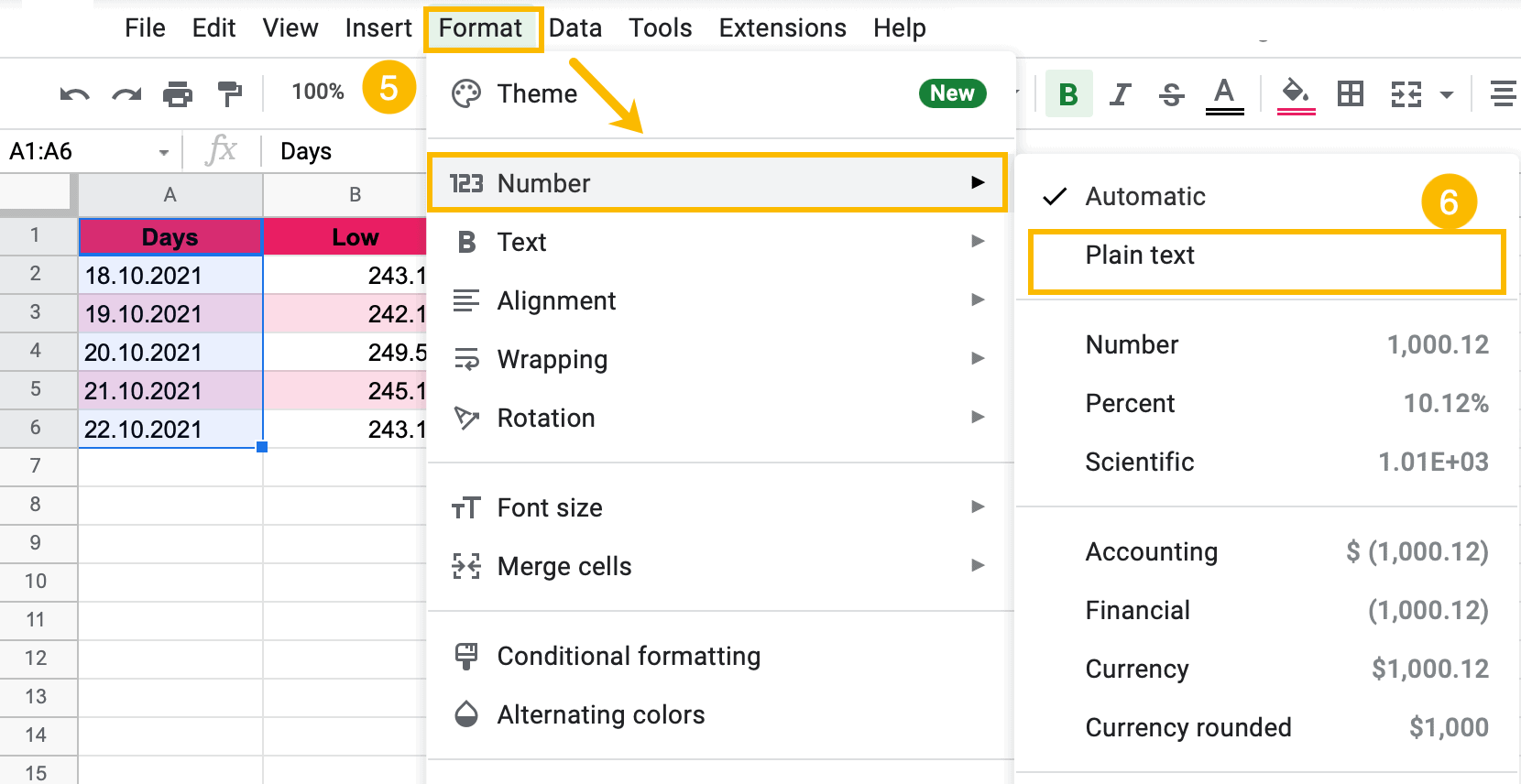This screenshot has width=1521, height=784.
Task: Click the Theme palette icon
Action: (x=466, y=93)
